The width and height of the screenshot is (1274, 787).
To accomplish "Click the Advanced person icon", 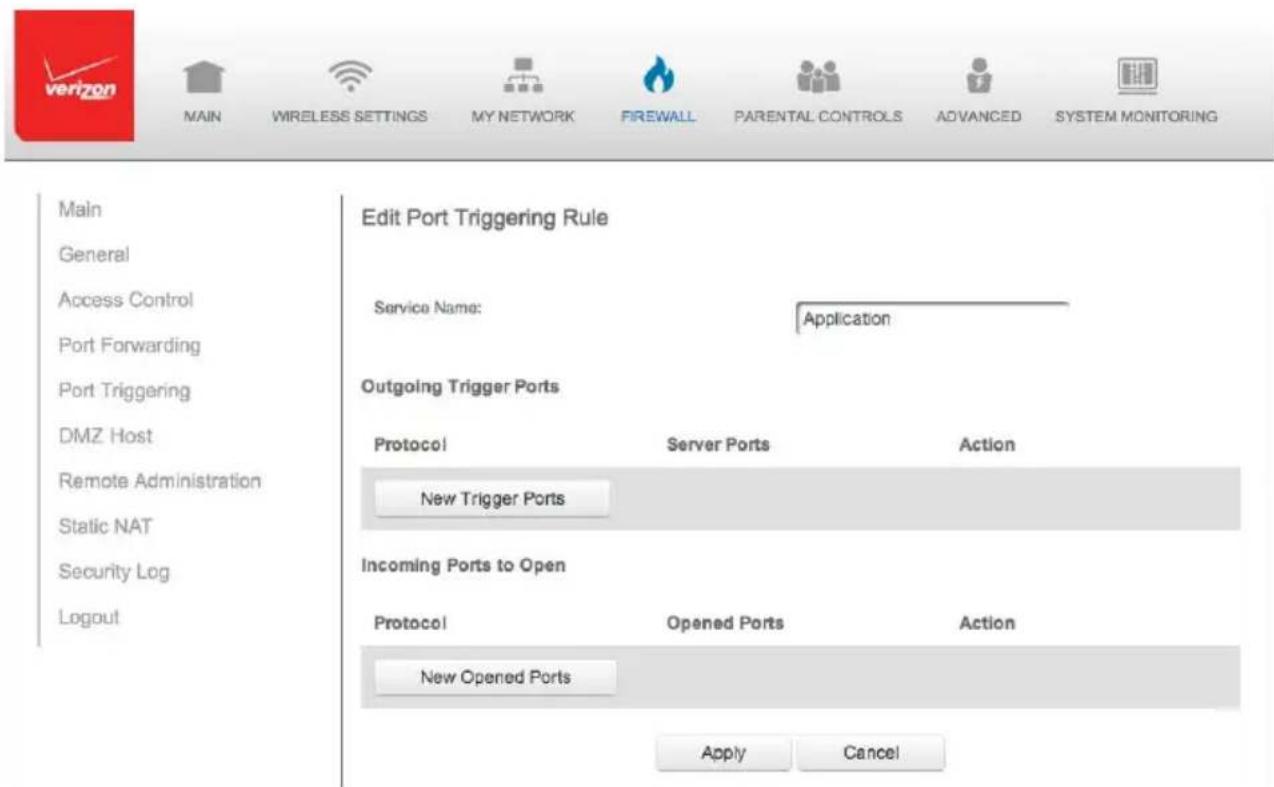I will pyautogui.click(x=978, y=76).
